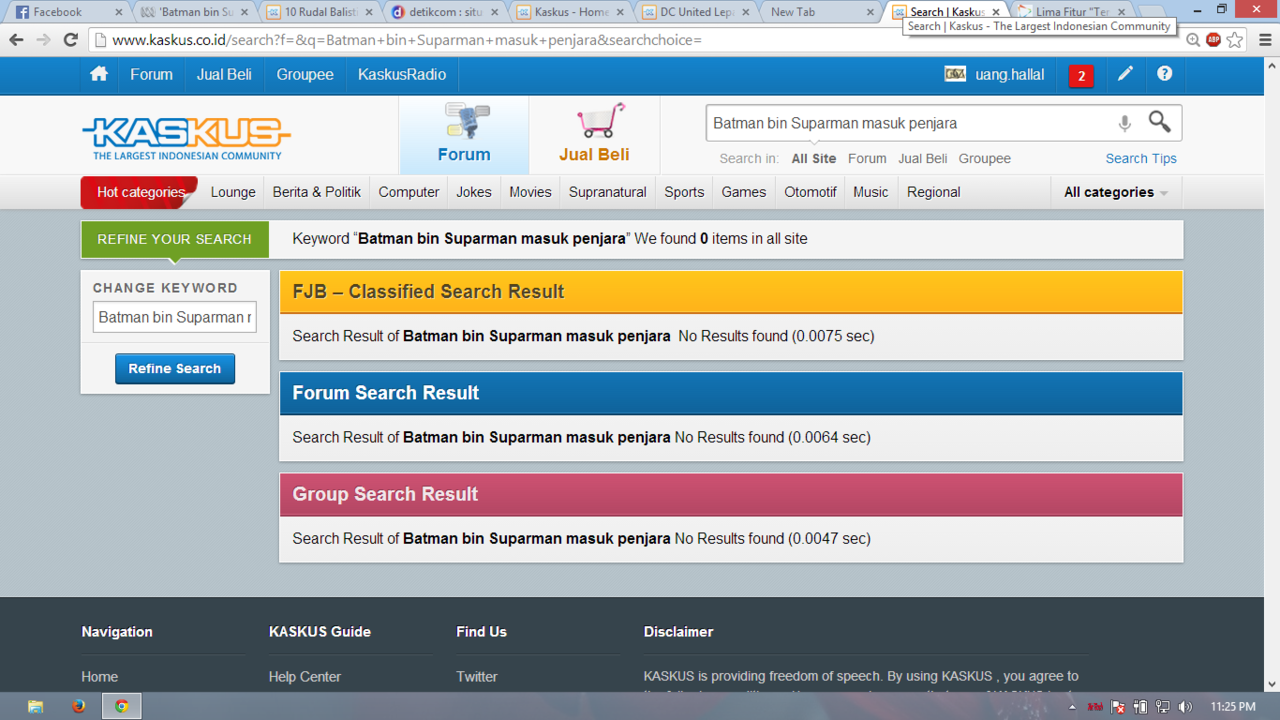Viewport: 1280px width, 720px height.
Task: Open the network tray icon
Action: point(1163,707)
